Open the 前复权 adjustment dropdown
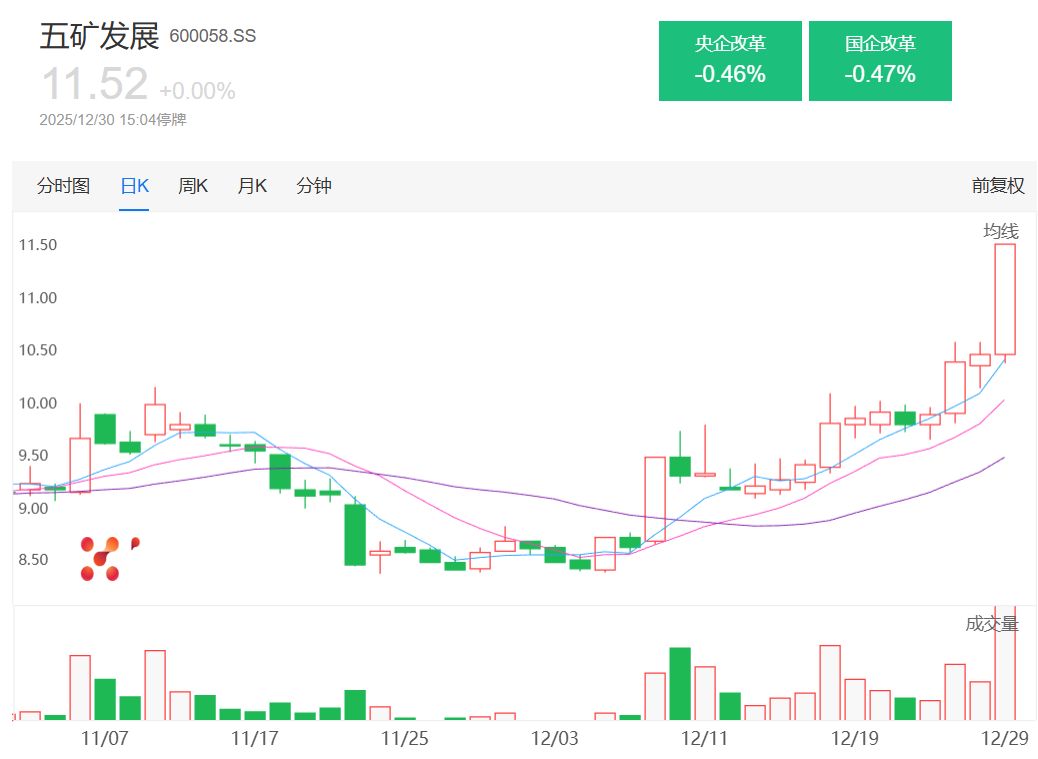 pyautogui.click(x=998, y=186)
